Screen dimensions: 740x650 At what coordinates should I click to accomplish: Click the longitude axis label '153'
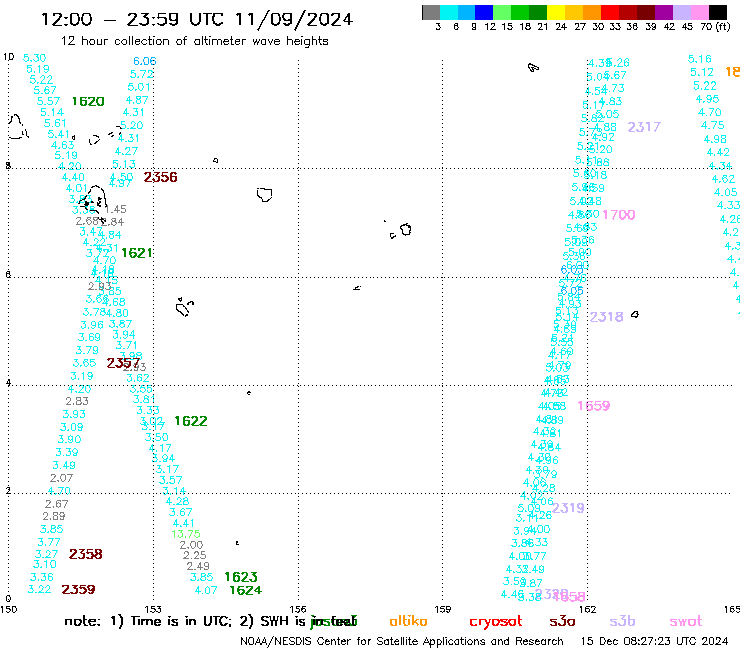click(x=153, y=609)
